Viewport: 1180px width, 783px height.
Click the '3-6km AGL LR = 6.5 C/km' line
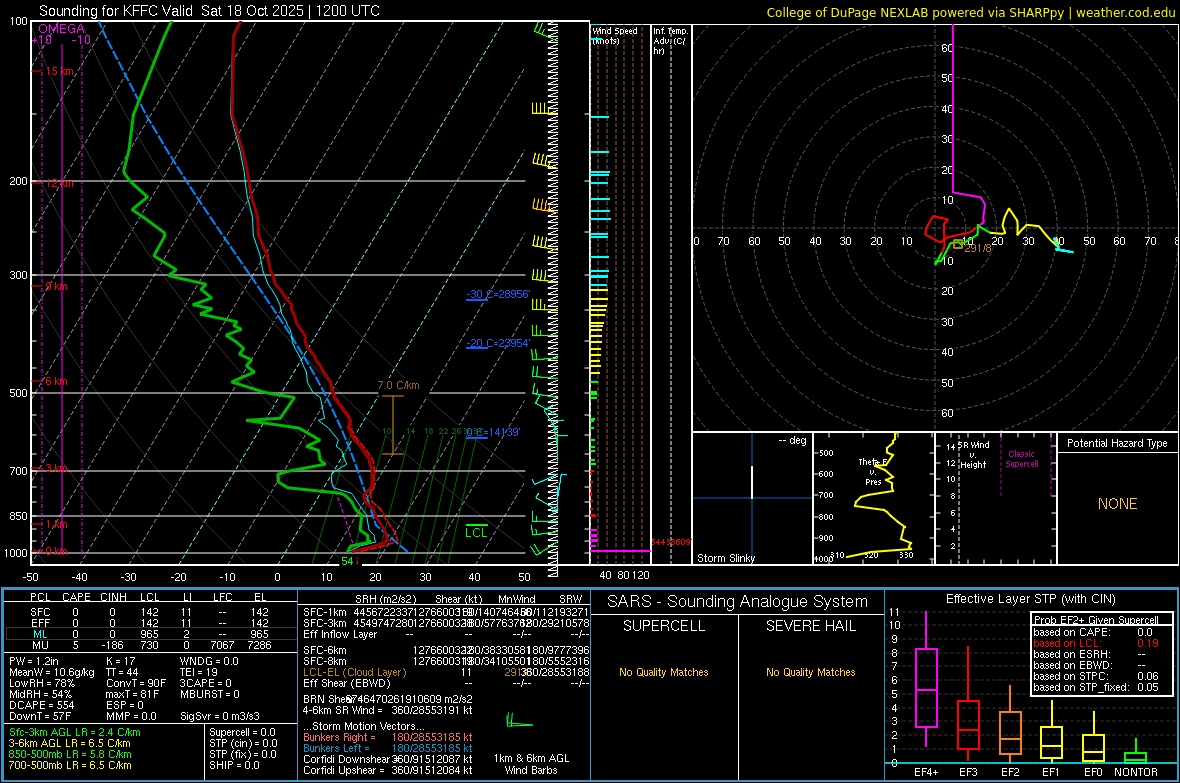pos(70,743)
